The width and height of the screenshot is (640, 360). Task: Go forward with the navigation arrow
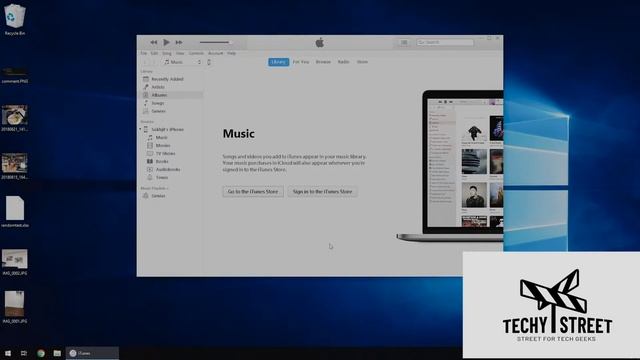pyautogui.click(x=154, y=62)
